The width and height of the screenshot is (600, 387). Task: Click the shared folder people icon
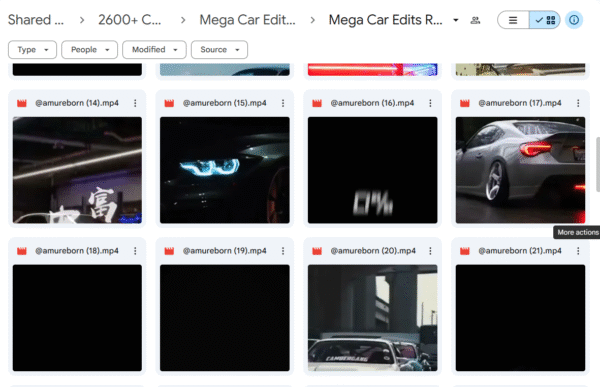coord(475,20)
